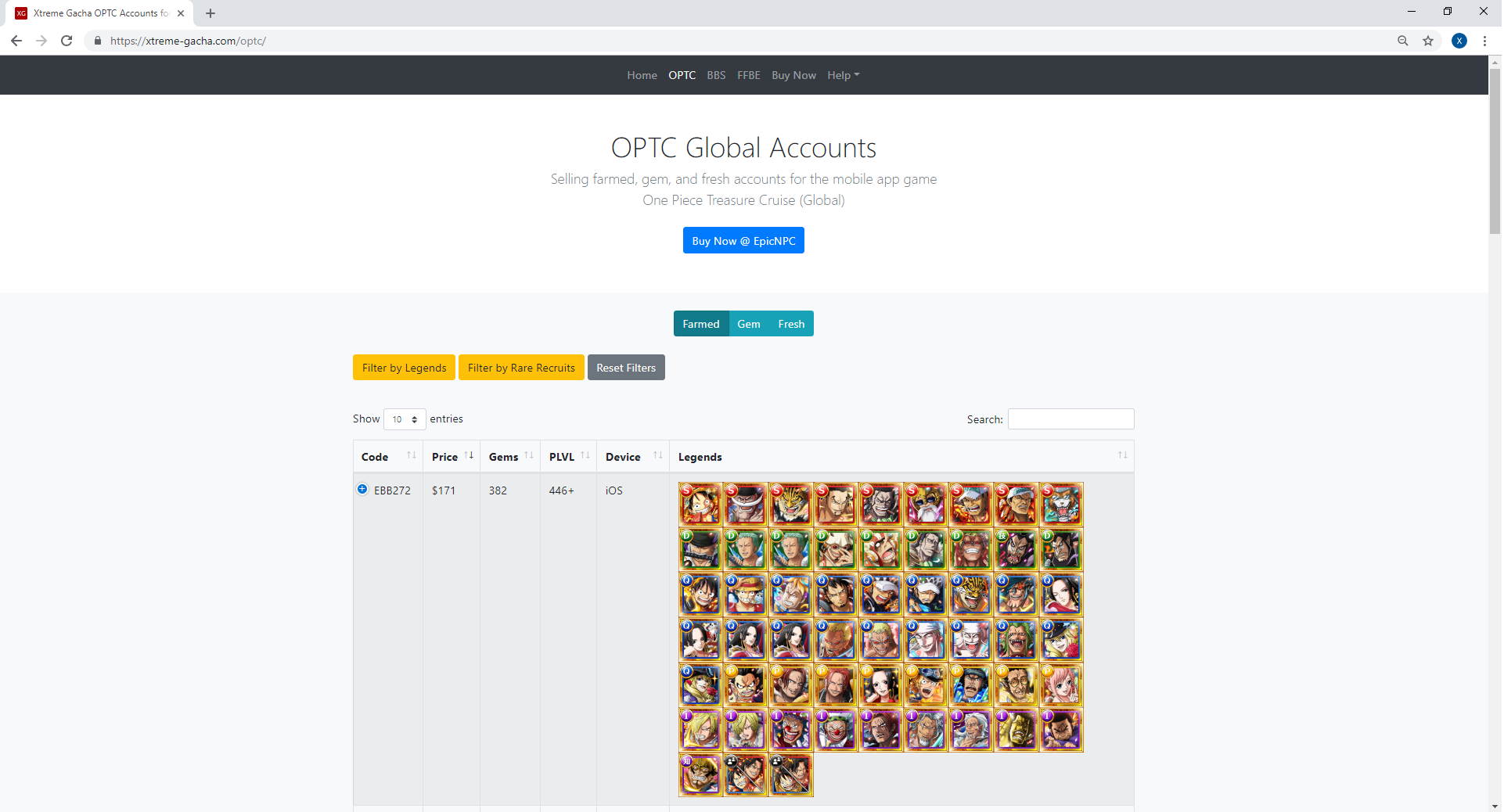Screen dimensions: 1504x812
Task: Click the Buy Now @ EpicNPC button
Action: click(743, 241)
